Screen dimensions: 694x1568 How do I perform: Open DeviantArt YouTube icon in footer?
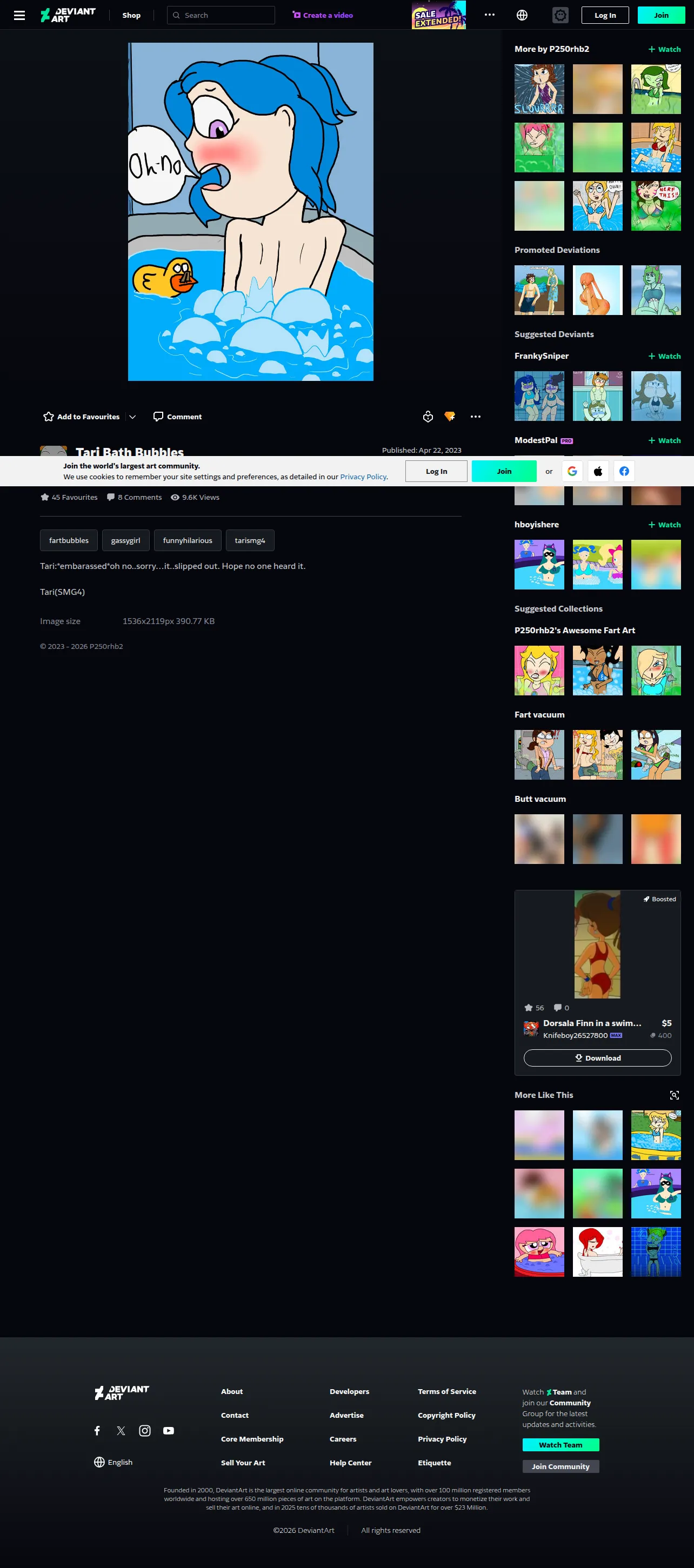[x=169, y=1430]
